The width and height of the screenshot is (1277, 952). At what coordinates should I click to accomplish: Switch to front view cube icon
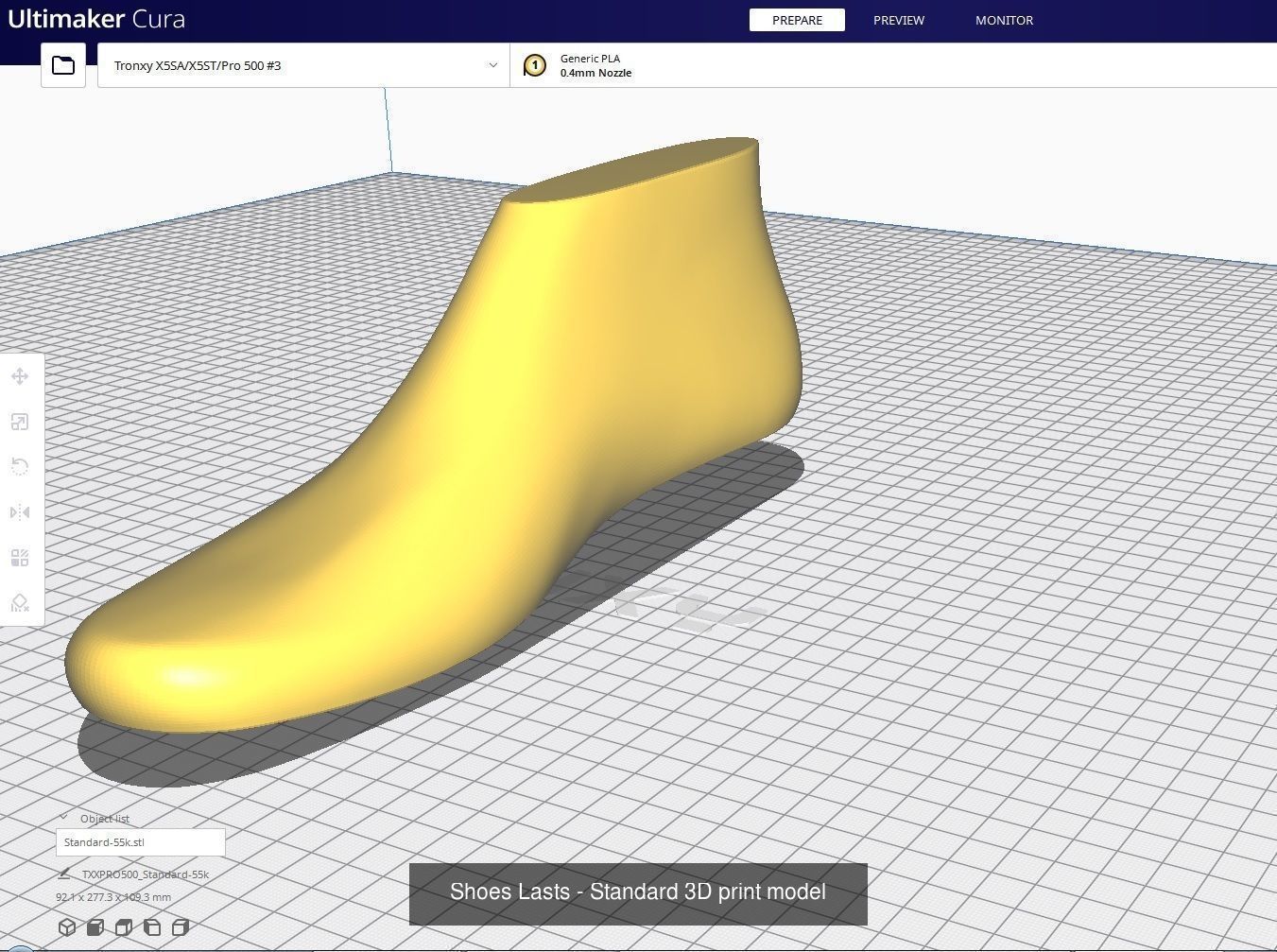tap(95, 927)
